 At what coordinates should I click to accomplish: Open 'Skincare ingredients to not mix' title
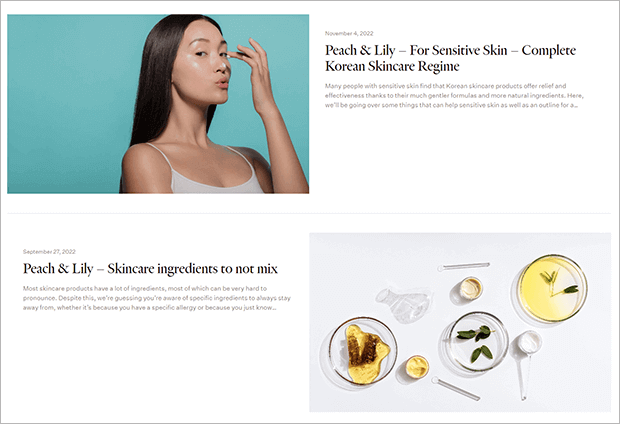150,269
